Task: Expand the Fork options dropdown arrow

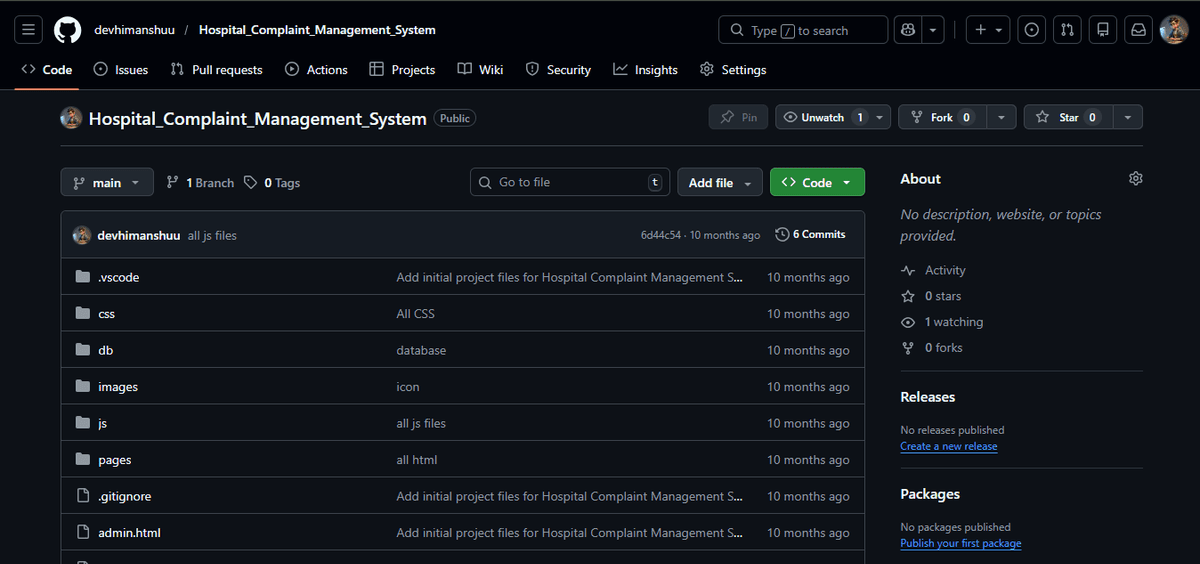Action: [1001, 117]
